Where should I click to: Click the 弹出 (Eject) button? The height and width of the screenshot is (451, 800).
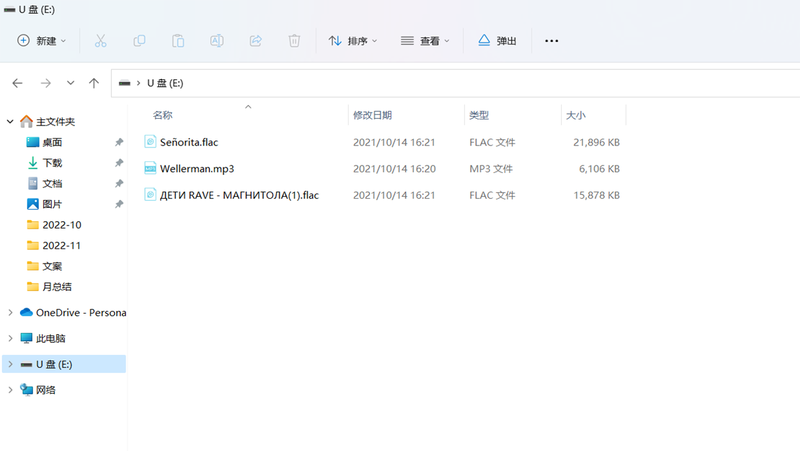497,41
